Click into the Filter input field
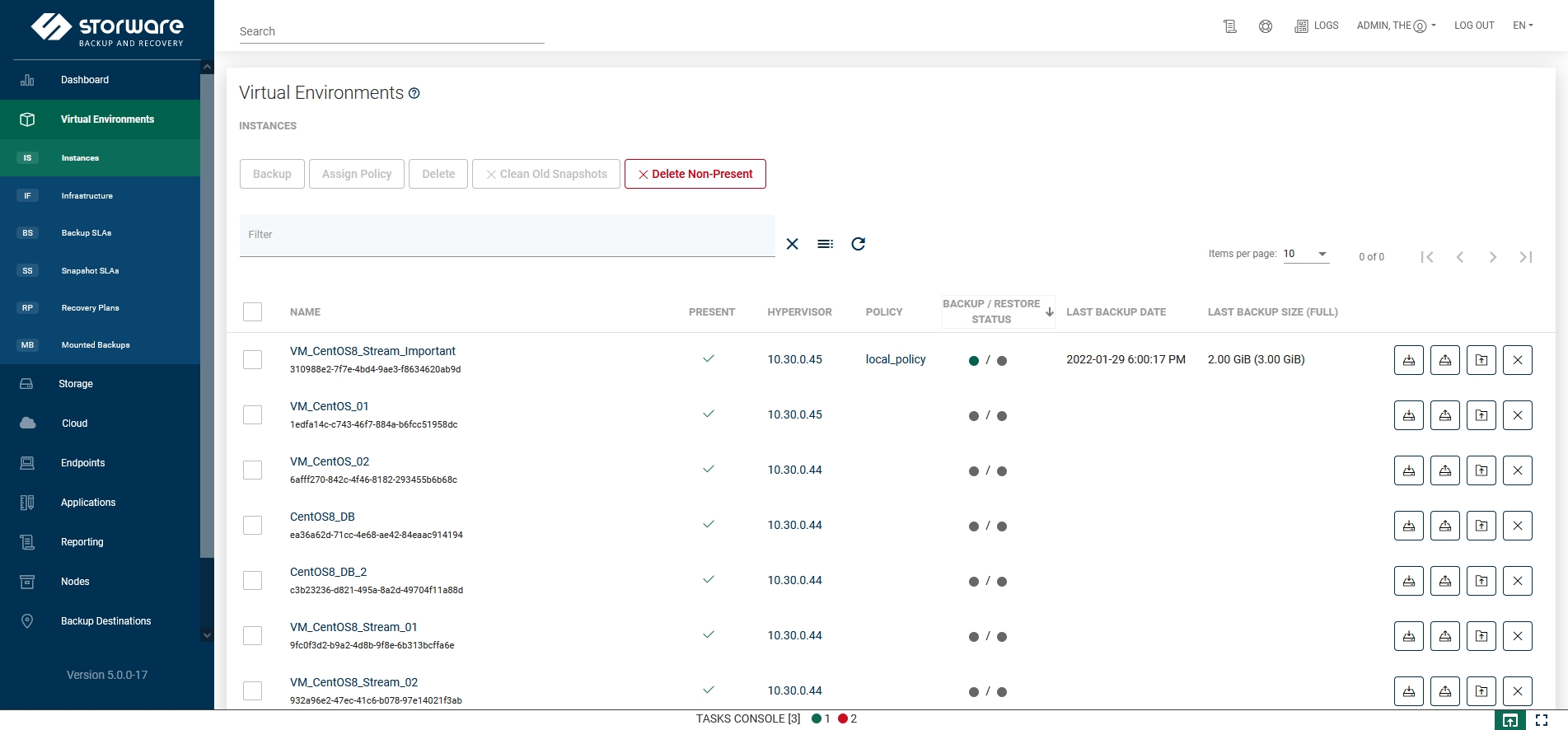Viewport: 1568px width, 730px height. [507, 236]
